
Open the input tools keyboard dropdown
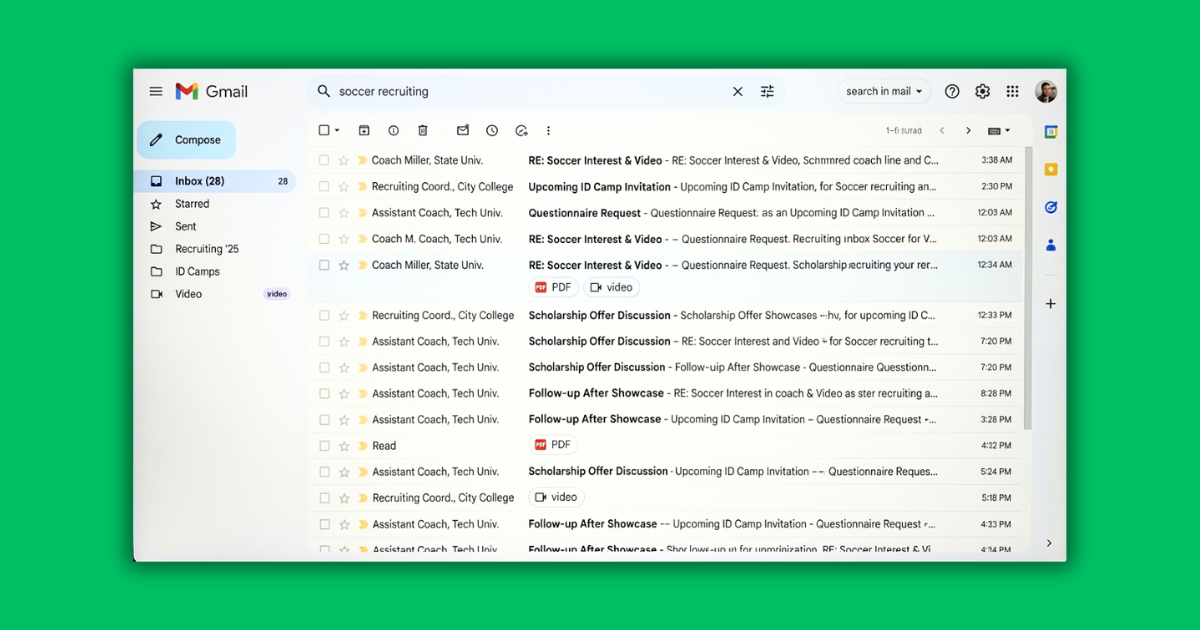click(999, 131)
